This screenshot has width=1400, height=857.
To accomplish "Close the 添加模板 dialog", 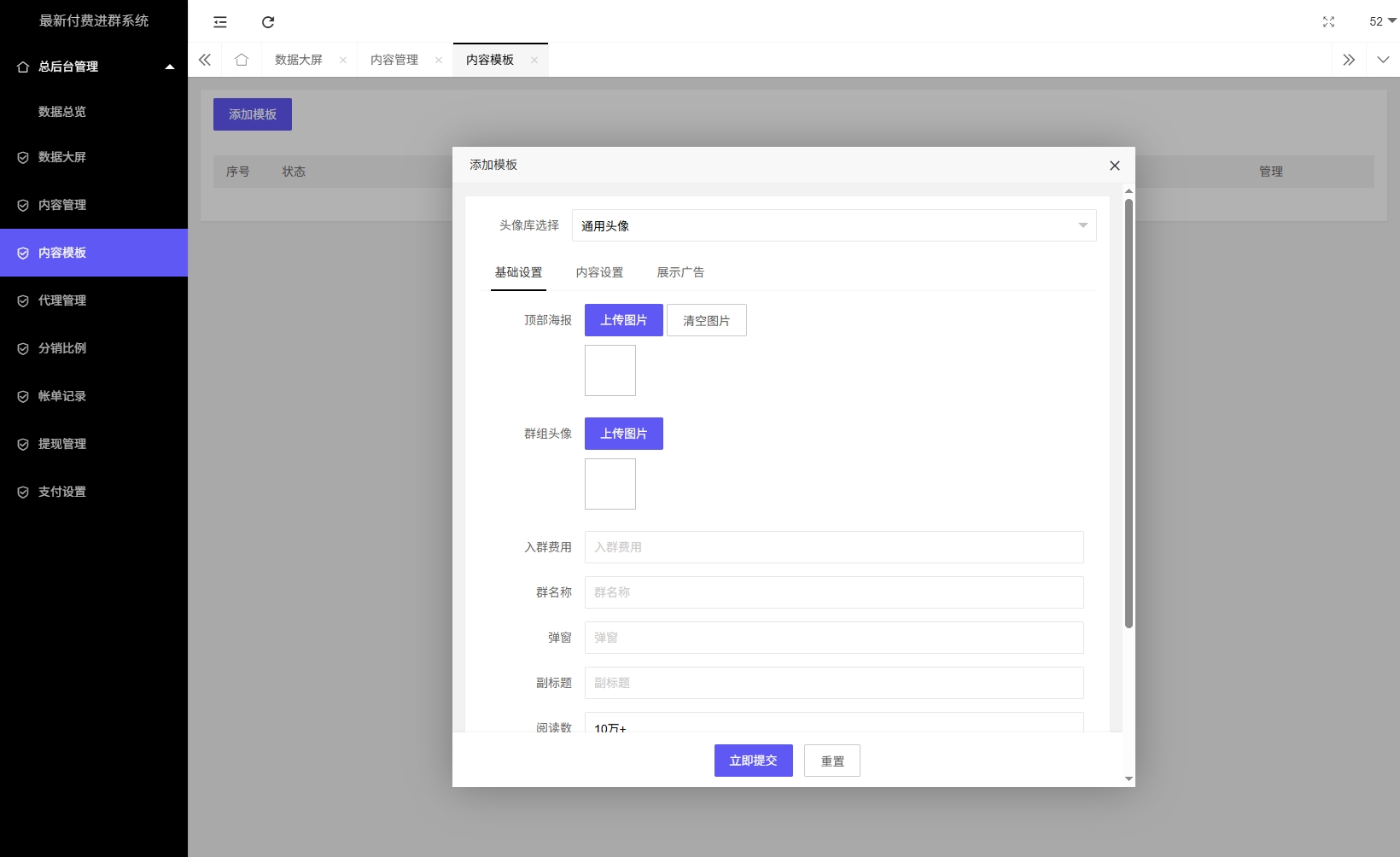I will coord(1114,166).
